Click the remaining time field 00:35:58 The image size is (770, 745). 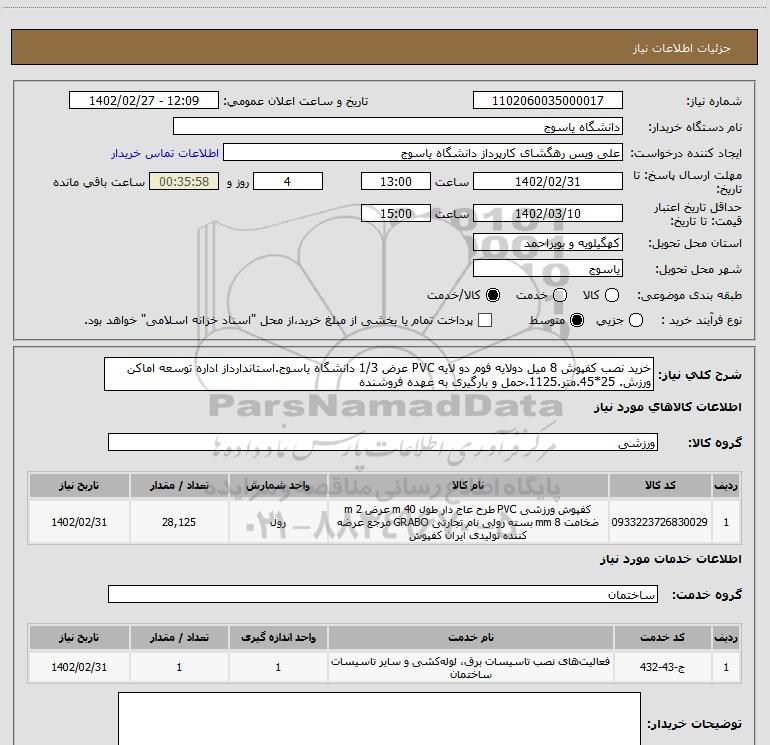pyautogui.click(x=184, y=181)
